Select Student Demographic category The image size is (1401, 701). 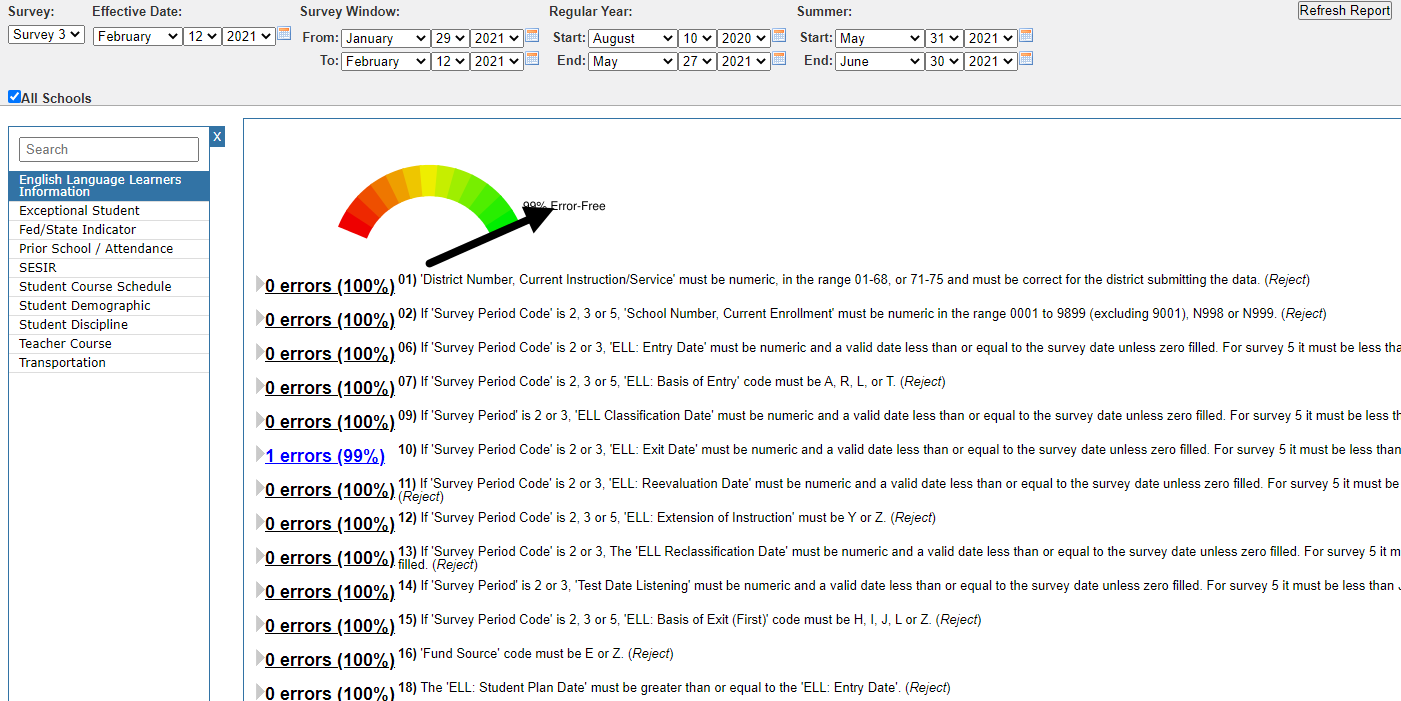[109, 306]
